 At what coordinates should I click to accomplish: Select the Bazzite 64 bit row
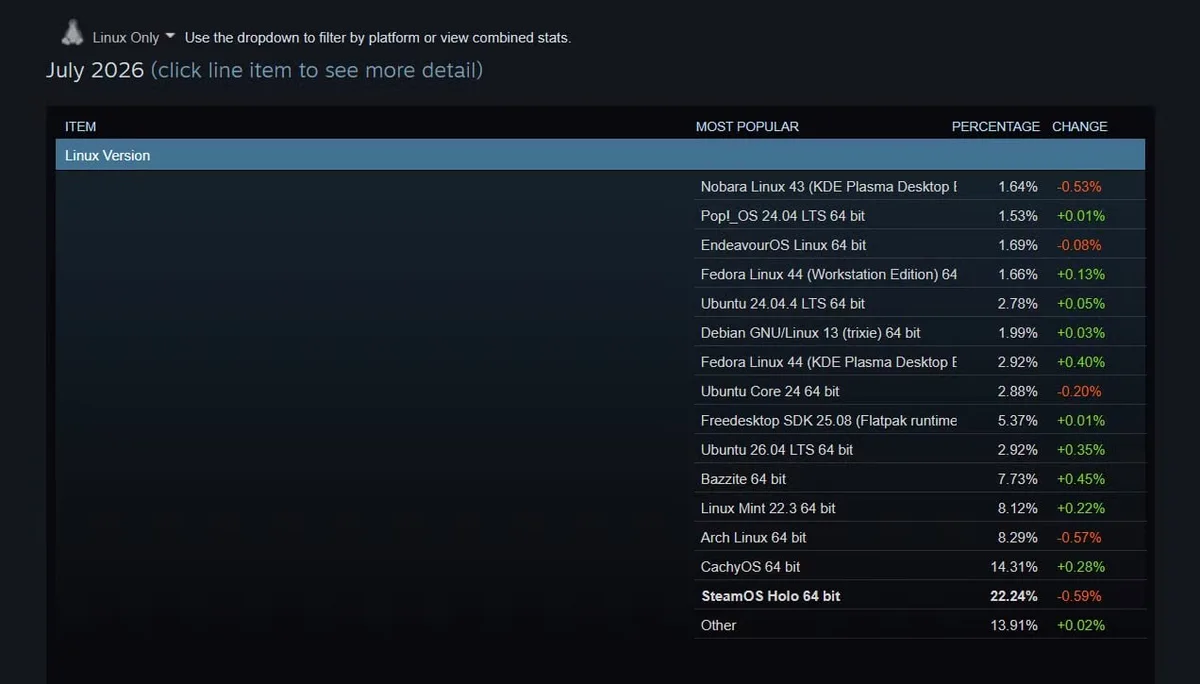pos(920,479)
